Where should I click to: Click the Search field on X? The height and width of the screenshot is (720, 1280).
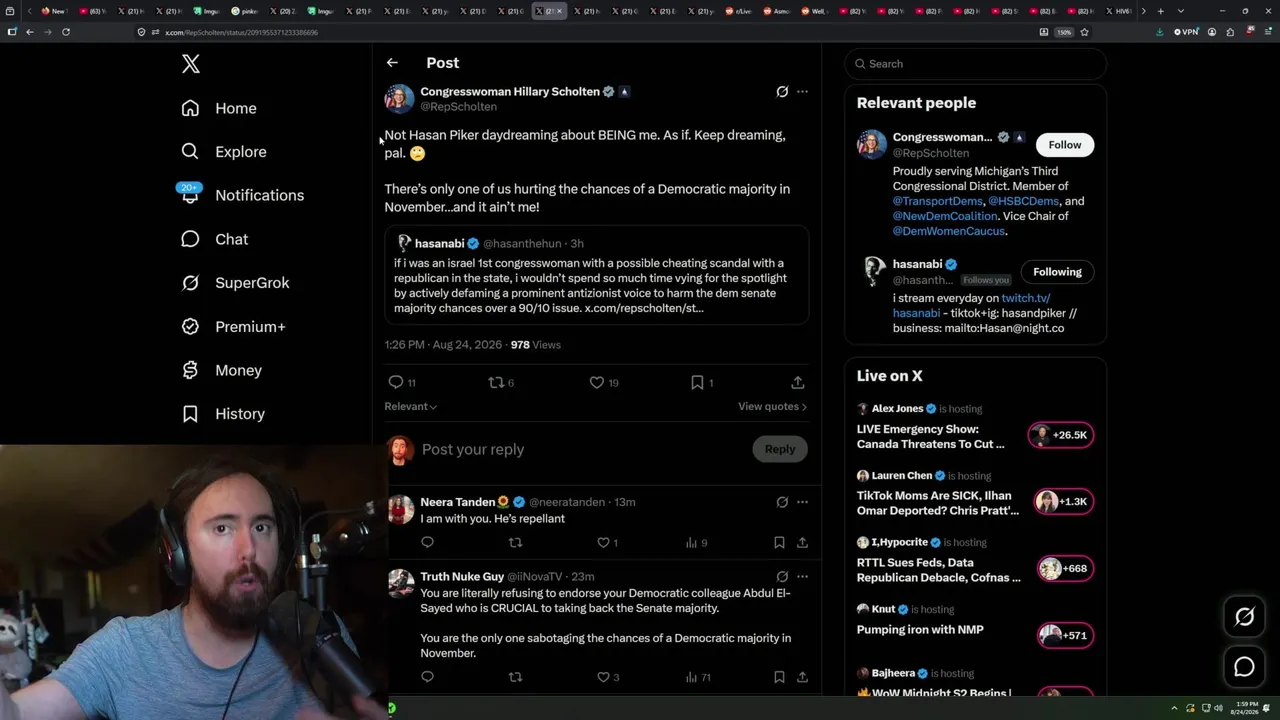(976, 64)
